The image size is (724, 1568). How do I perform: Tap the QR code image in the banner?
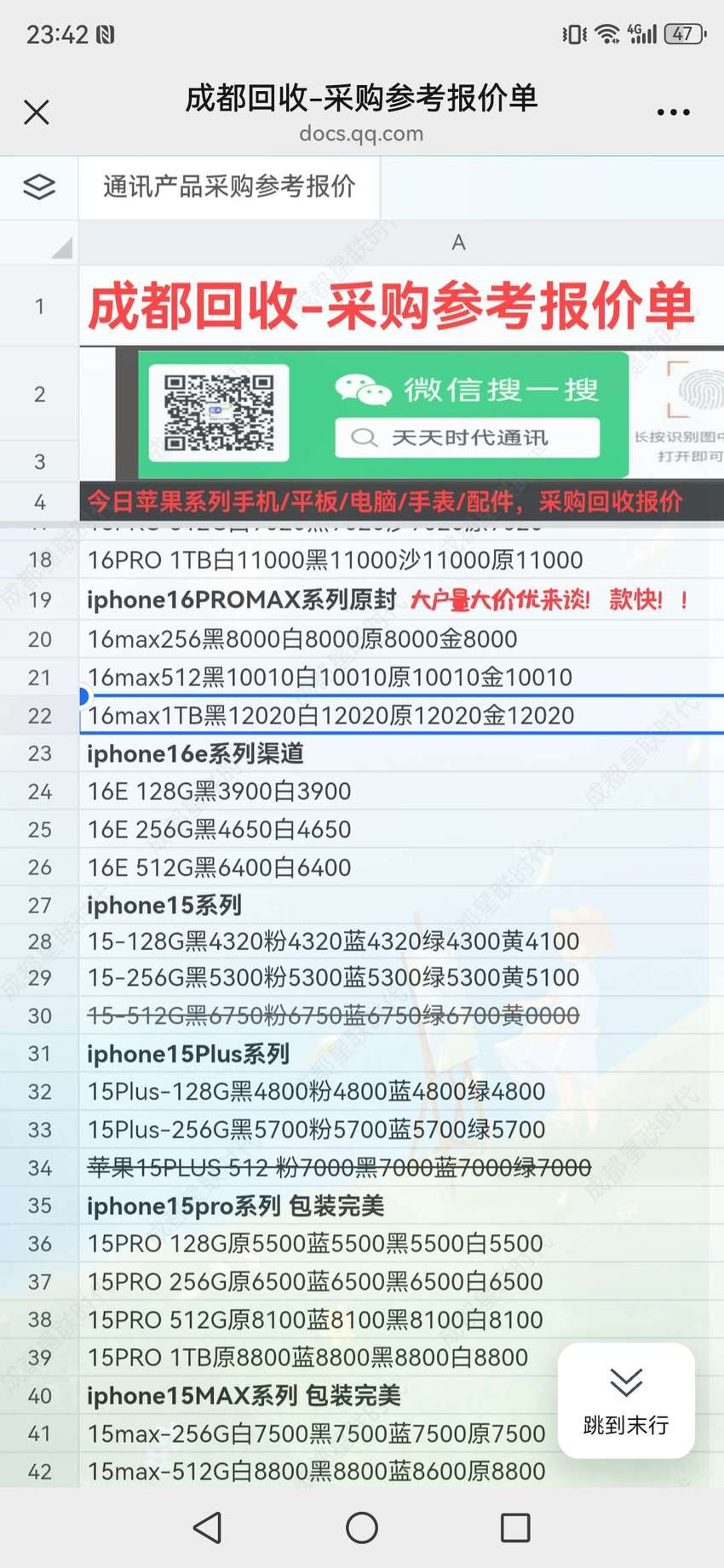click(219, 413)
